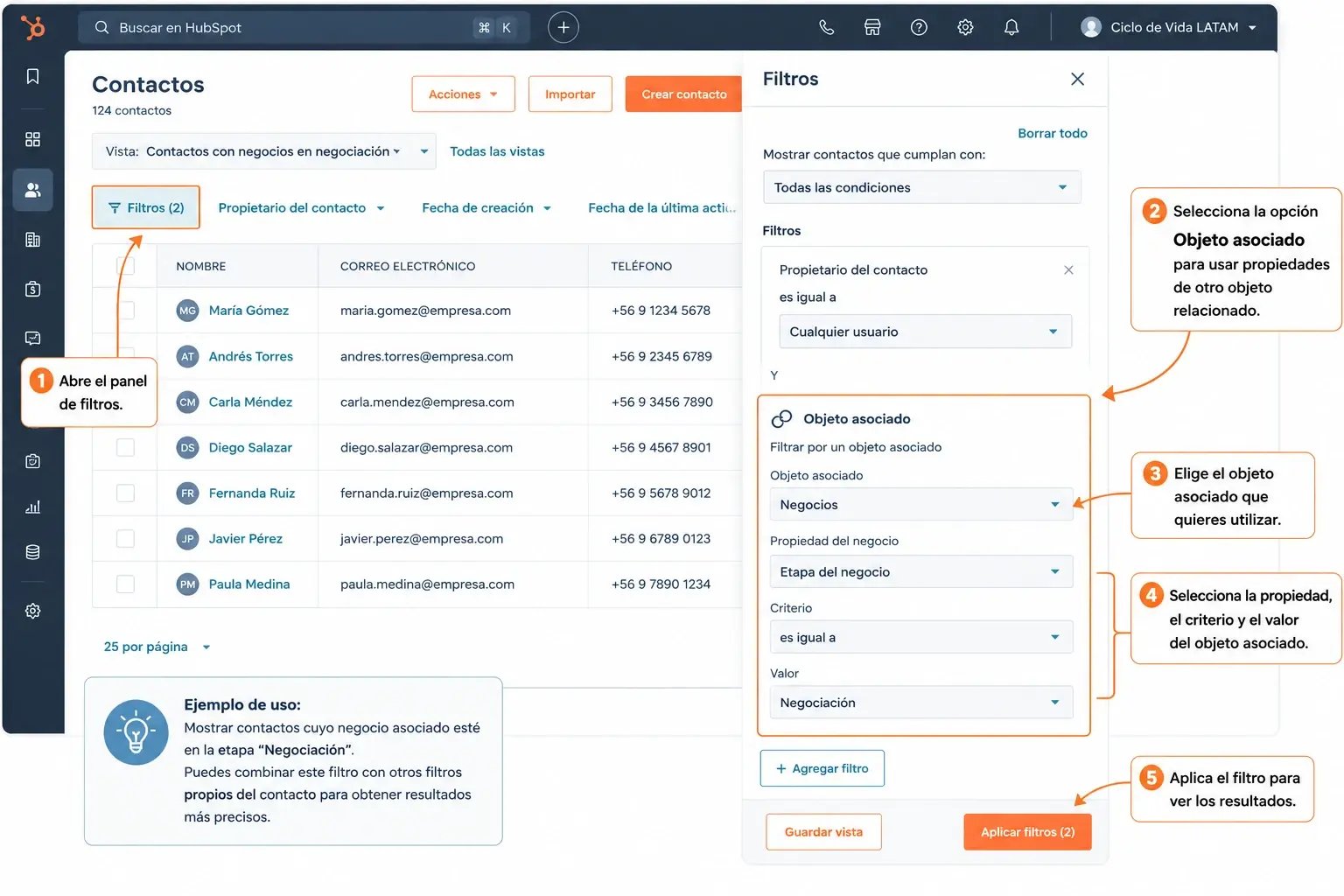Open the Negocios associated object dropdown

click(920, 505)
